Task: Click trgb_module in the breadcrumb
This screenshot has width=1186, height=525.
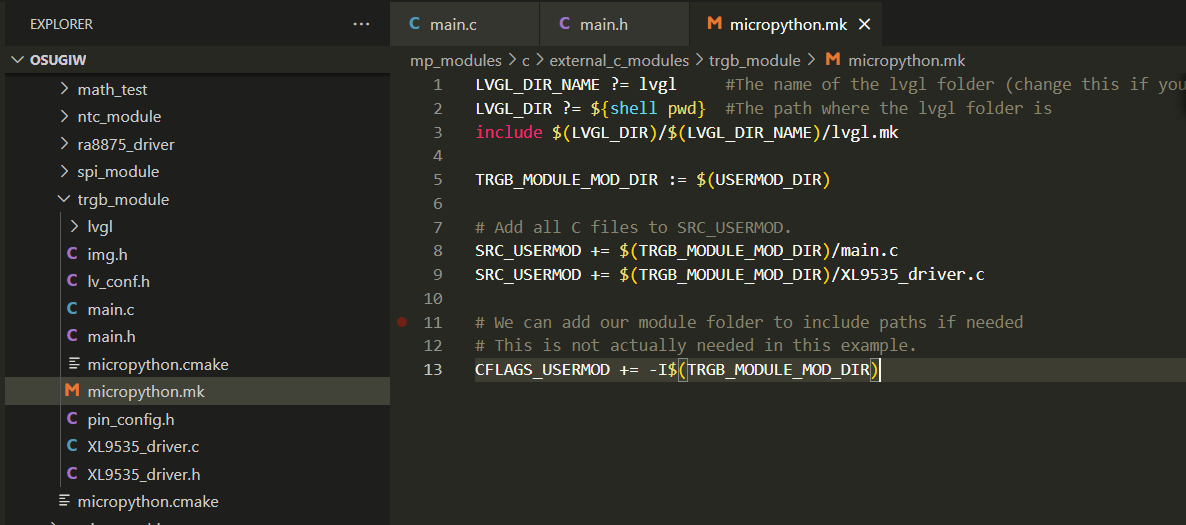Action: pyautogui.click(x=755, y=61)
